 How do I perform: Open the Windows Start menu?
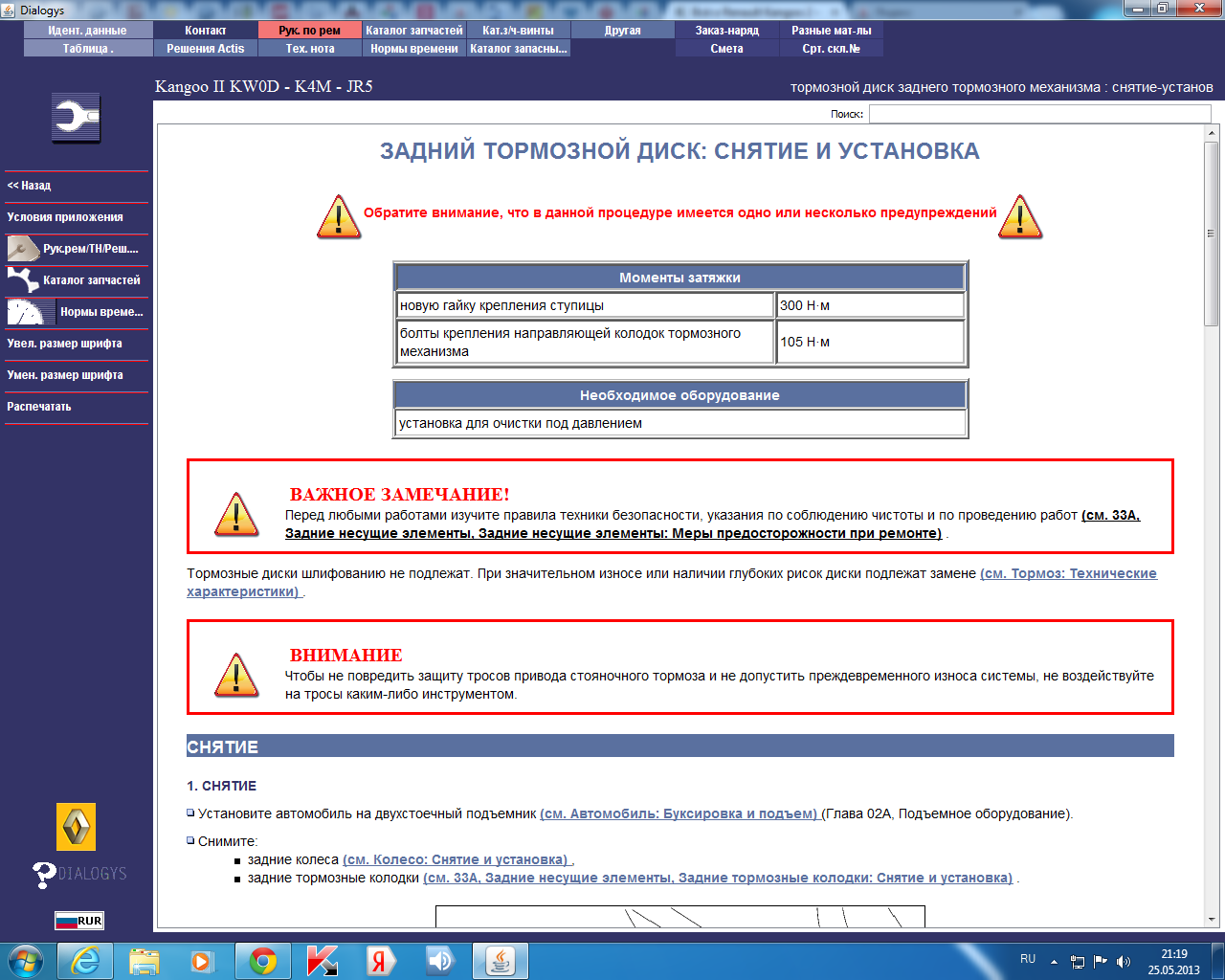coord(26,961)
